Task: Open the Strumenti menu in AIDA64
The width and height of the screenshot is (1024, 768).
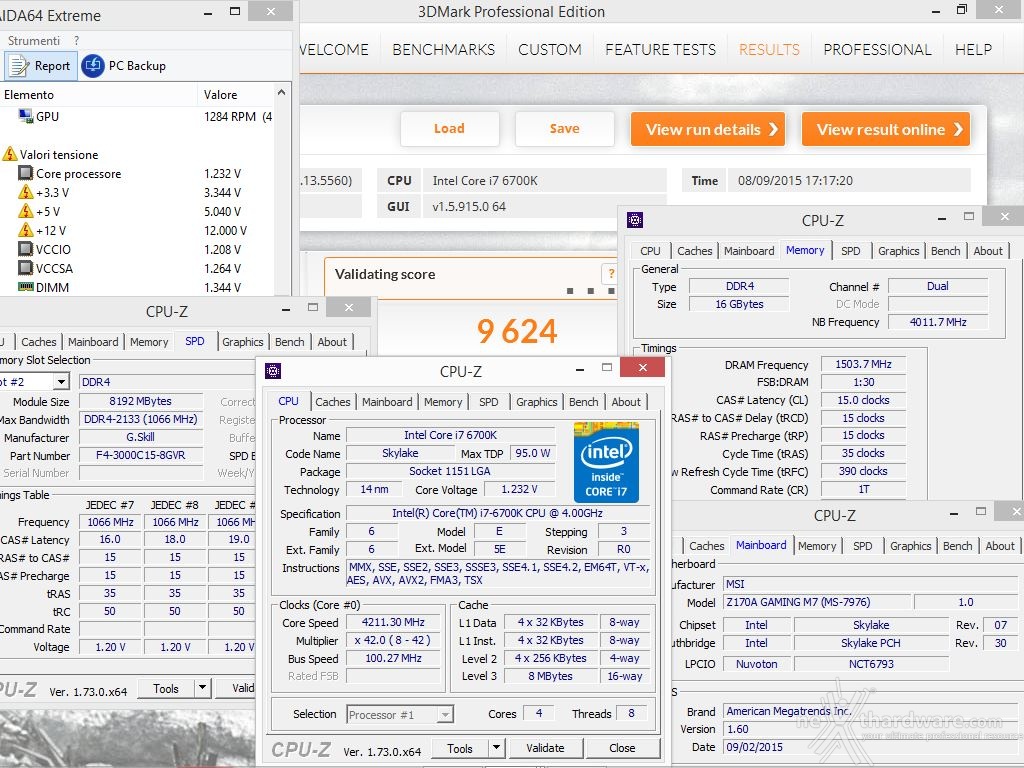Action: (x=34, y=40)
